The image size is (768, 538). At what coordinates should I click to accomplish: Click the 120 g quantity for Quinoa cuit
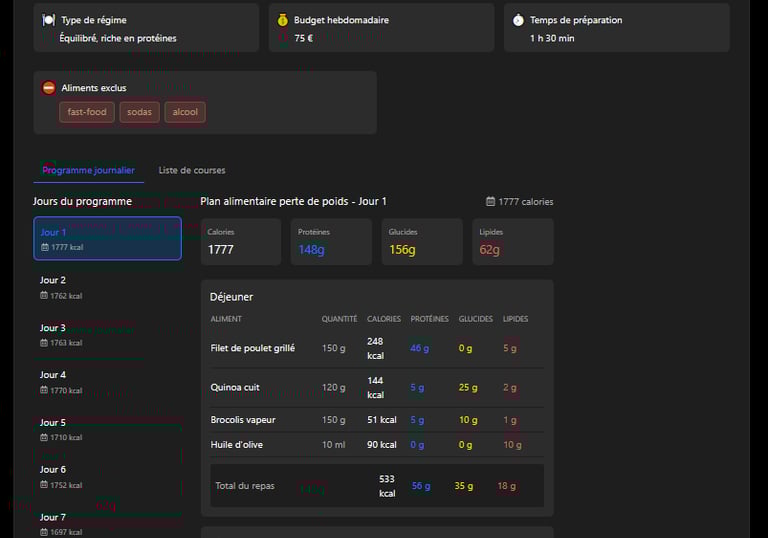(x=334, y=388)
